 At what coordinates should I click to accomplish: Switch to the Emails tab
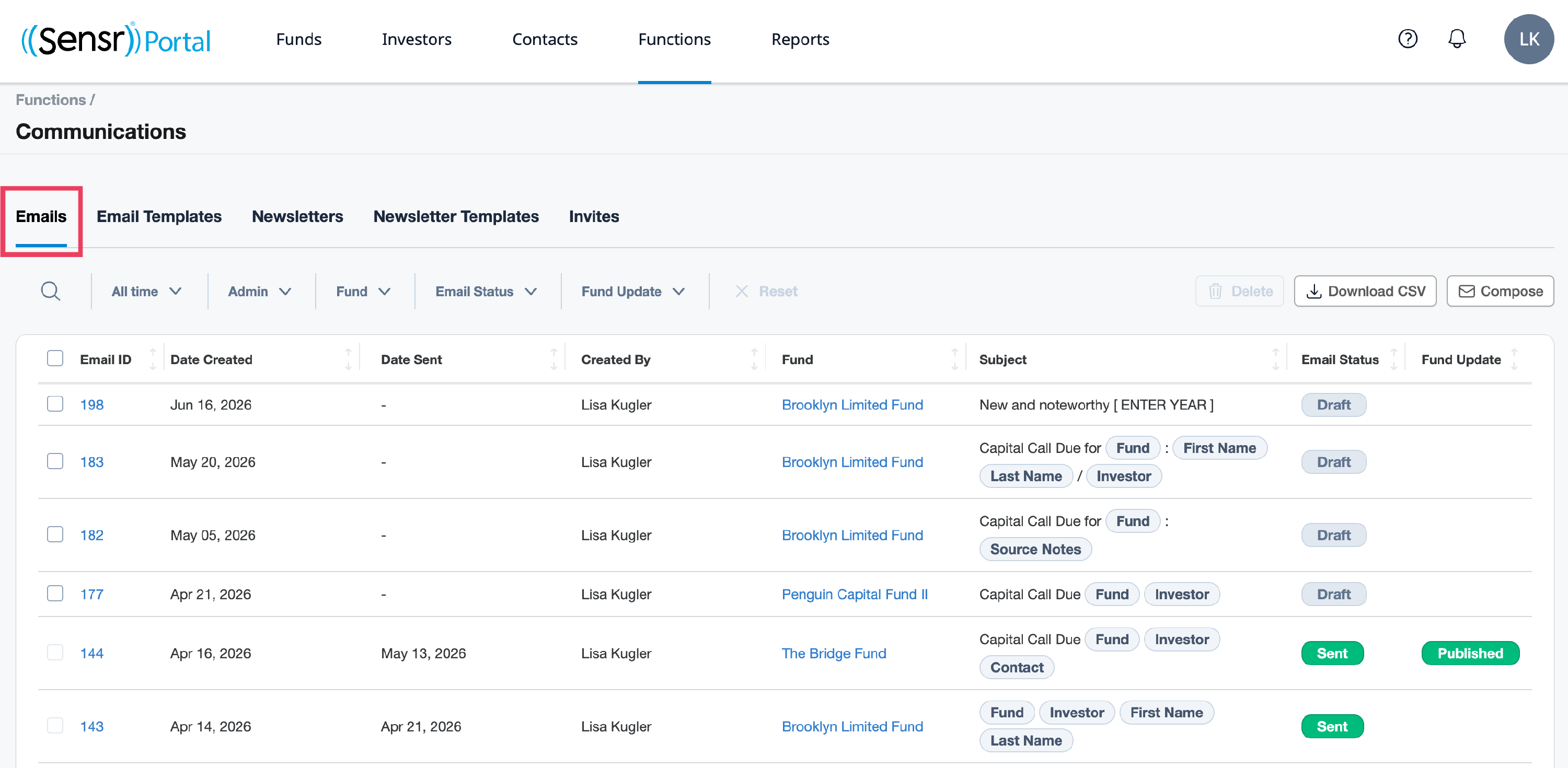41,217
